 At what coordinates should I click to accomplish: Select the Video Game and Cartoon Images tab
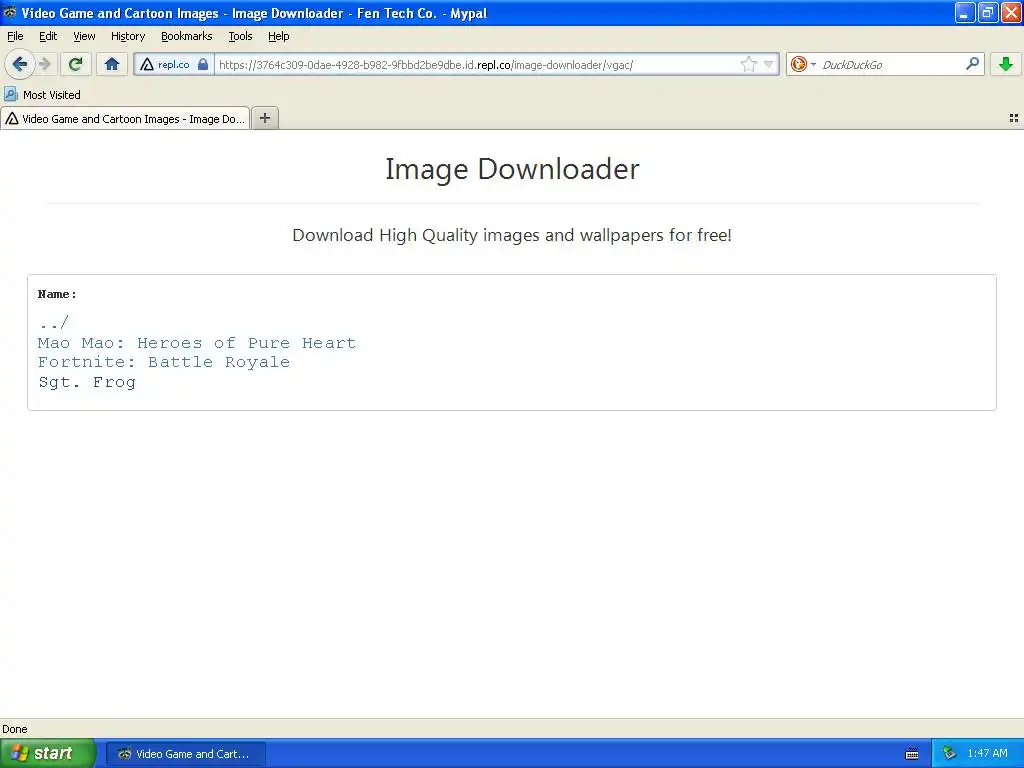click(x=125, y=118)
